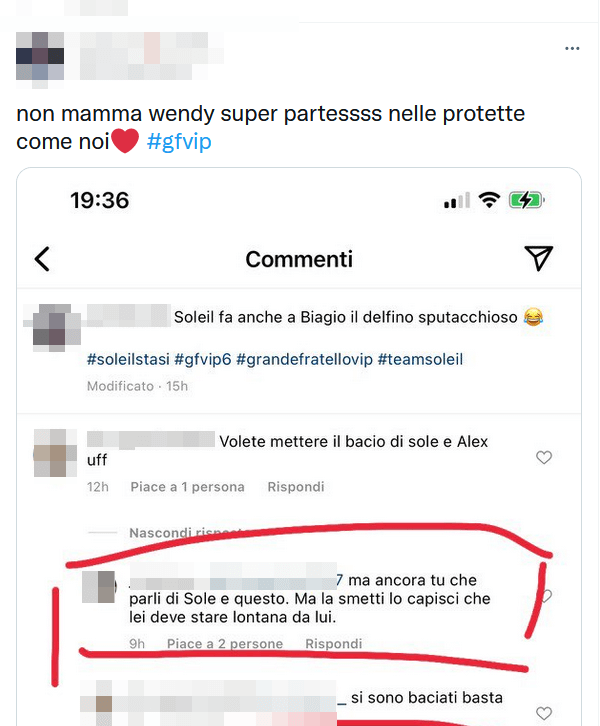Open the #grandefratellovip hashtag
600x726 pixels.
point(304,359)
